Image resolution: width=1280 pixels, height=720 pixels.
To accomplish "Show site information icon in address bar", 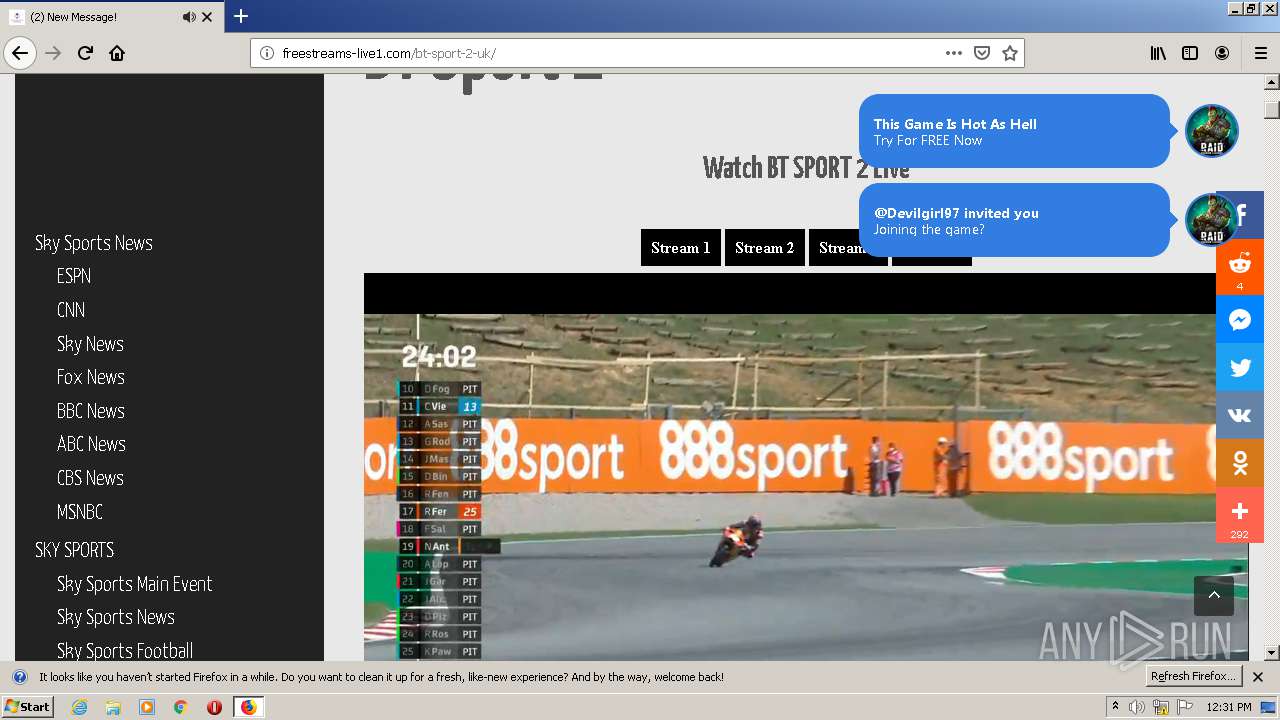I will click(267, 53).
